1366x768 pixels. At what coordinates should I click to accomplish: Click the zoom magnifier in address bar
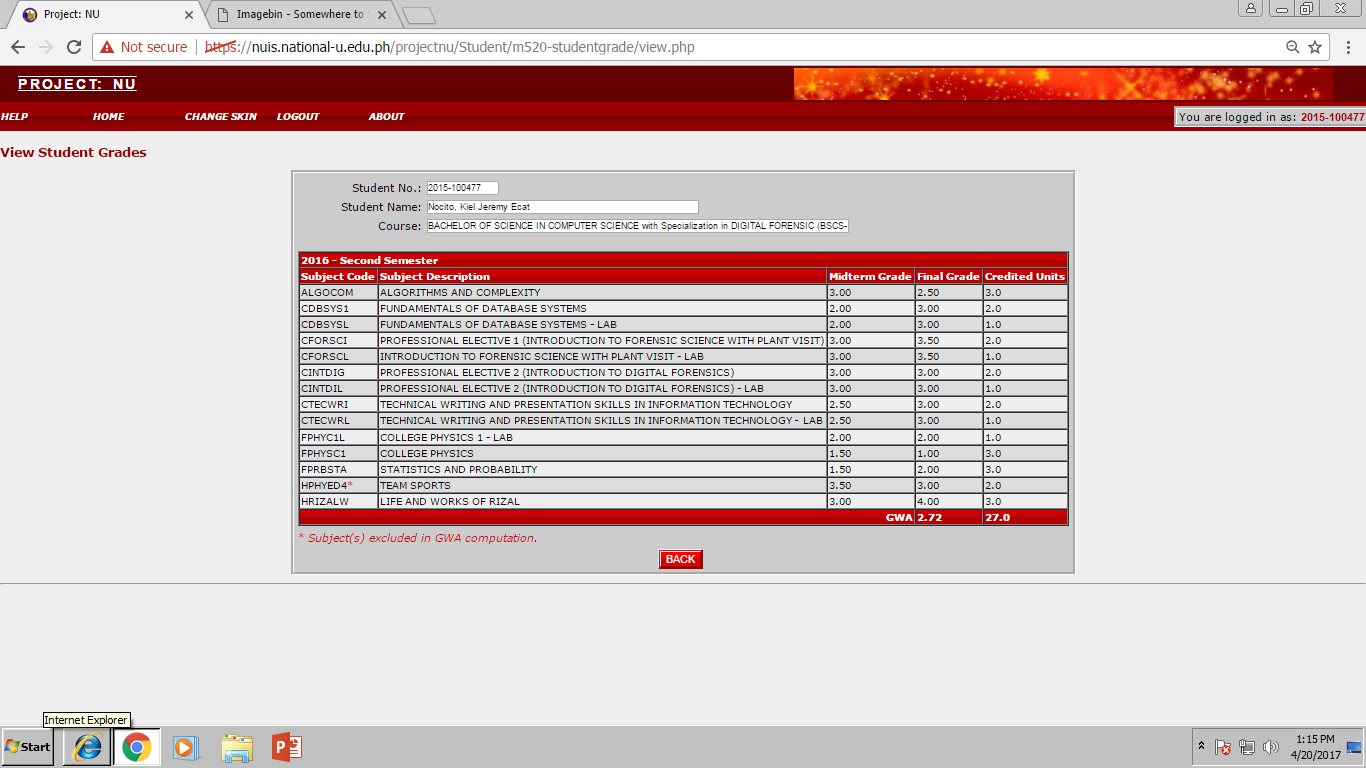[x=1292, y=47]
